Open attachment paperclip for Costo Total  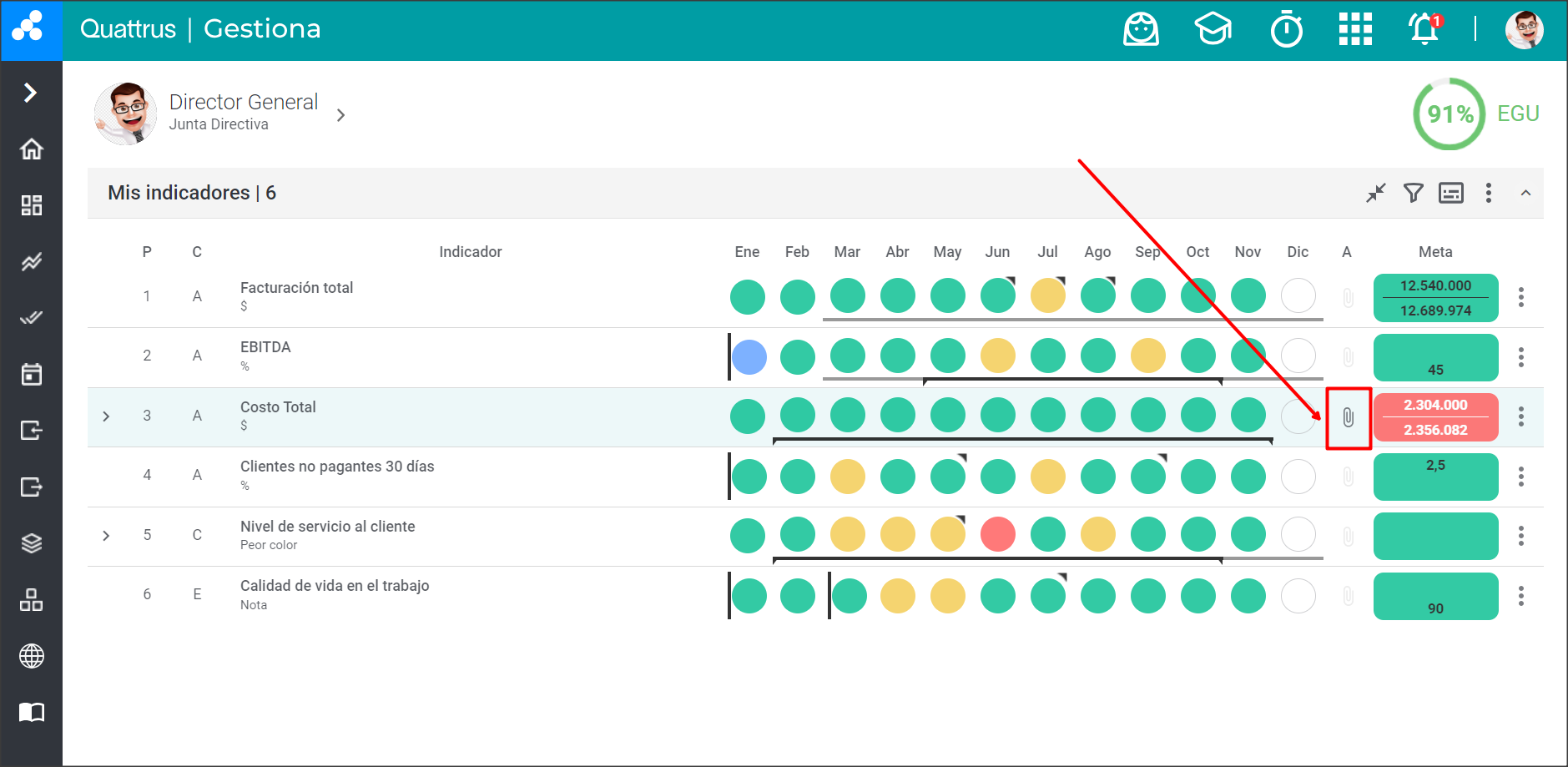(x=1348, y=417)
